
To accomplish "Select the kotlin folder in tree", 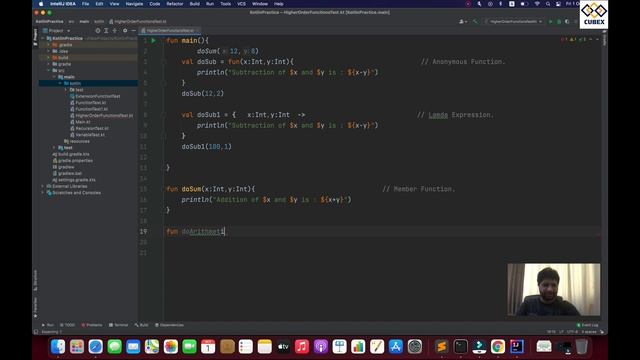I will pos(75,83).
